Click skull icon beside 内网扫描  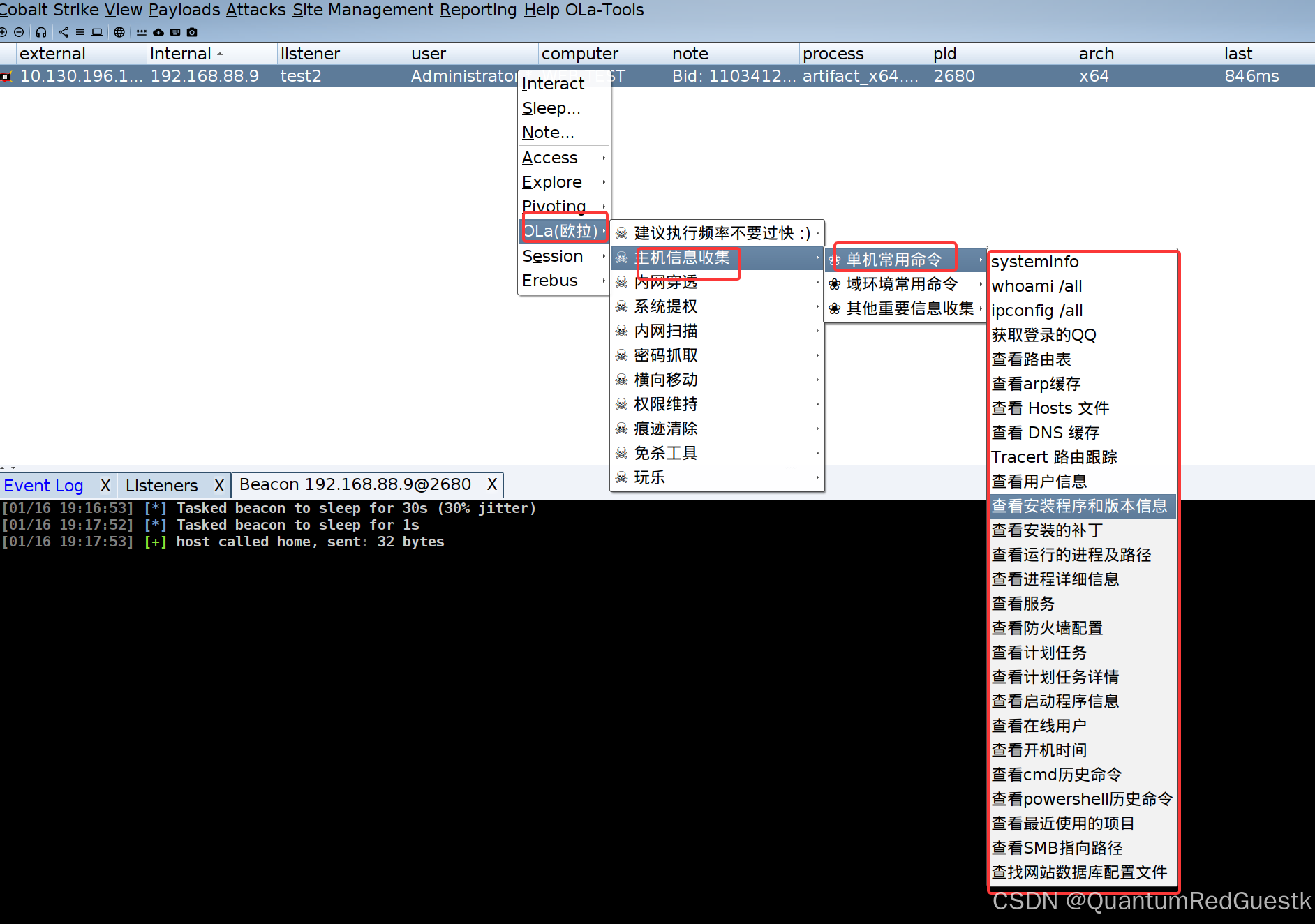pos(622,331)
